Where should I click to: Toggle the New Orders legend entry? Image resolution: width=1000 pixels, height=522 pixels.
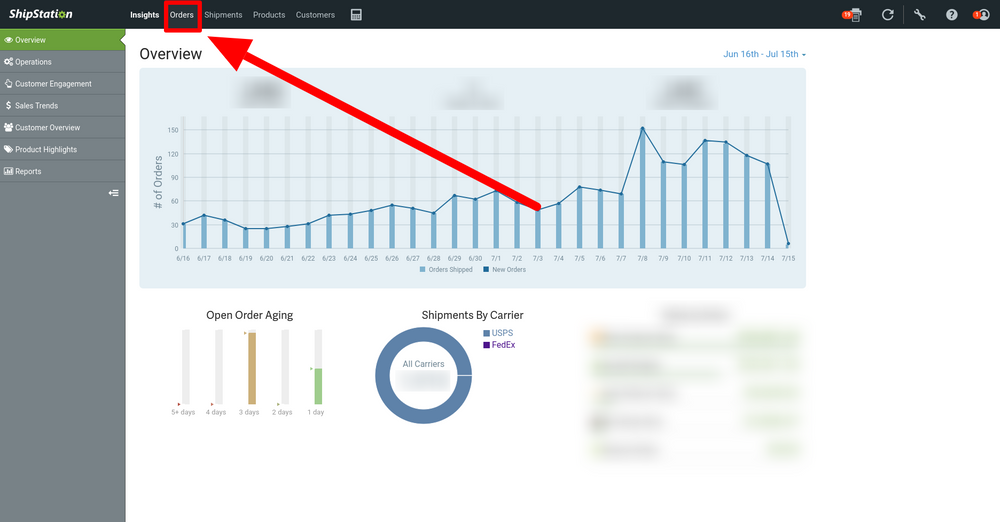tap(504, 270)
